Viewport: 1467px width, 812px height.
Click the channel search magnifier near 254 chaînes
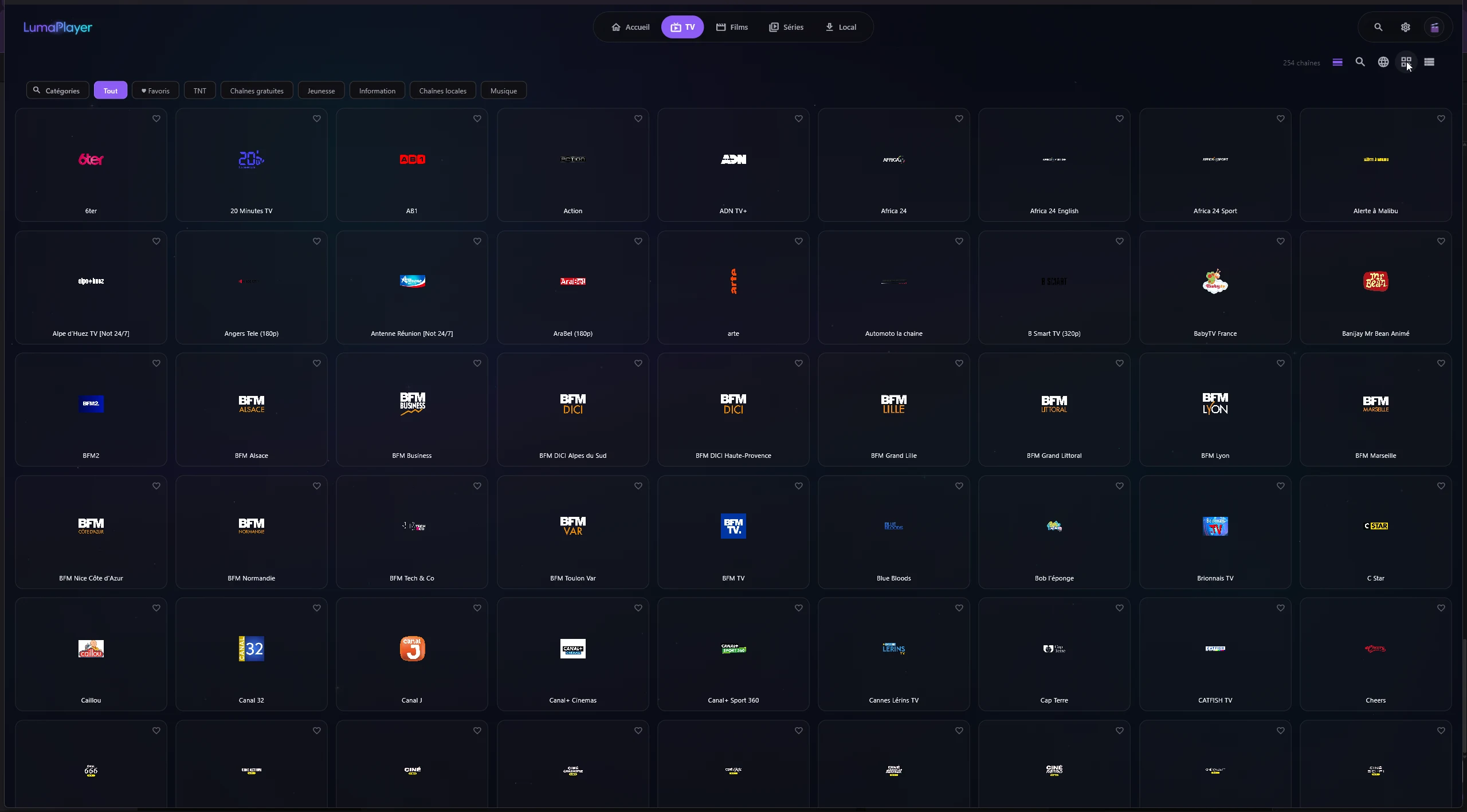pyautogui.click(x=1360, y=62)
